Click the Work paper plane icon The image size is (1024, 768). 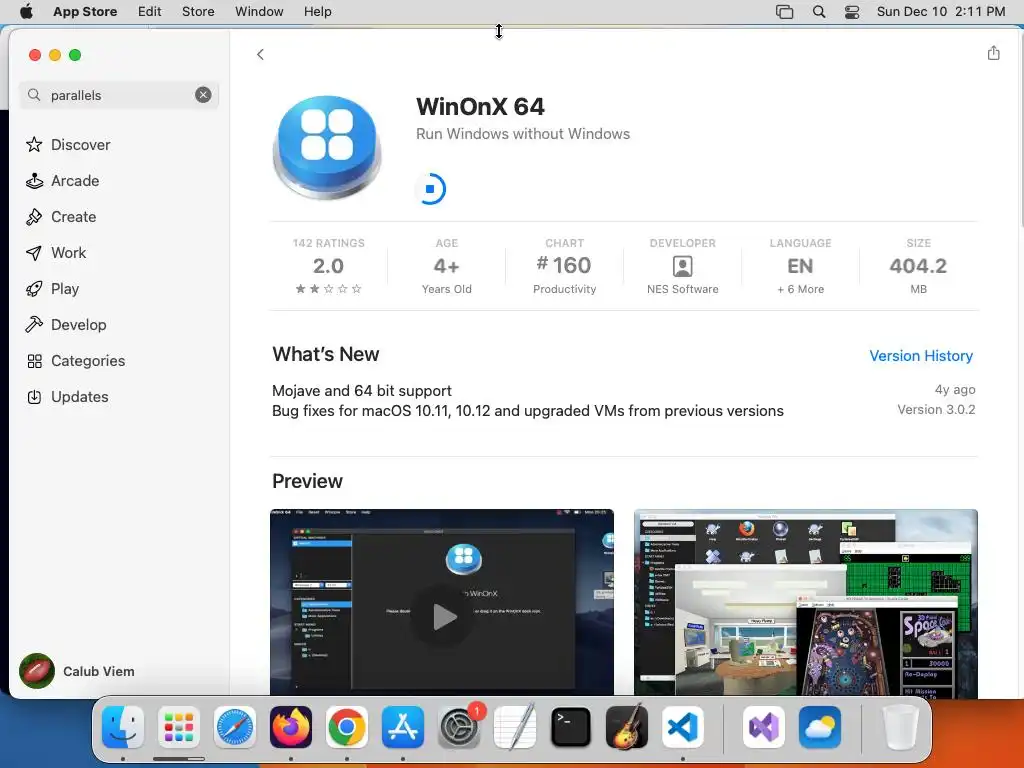pyautogui.click(x=34, y=253)
